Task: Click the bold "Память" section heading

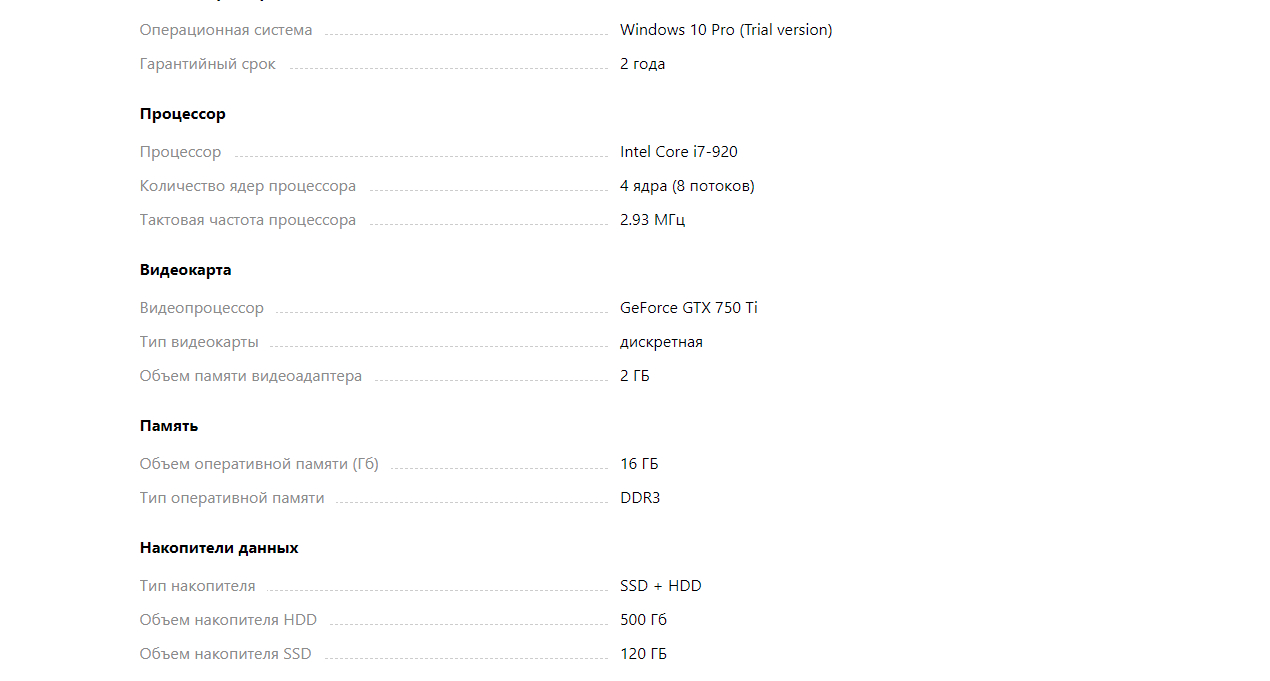Action: pos(169,426)
